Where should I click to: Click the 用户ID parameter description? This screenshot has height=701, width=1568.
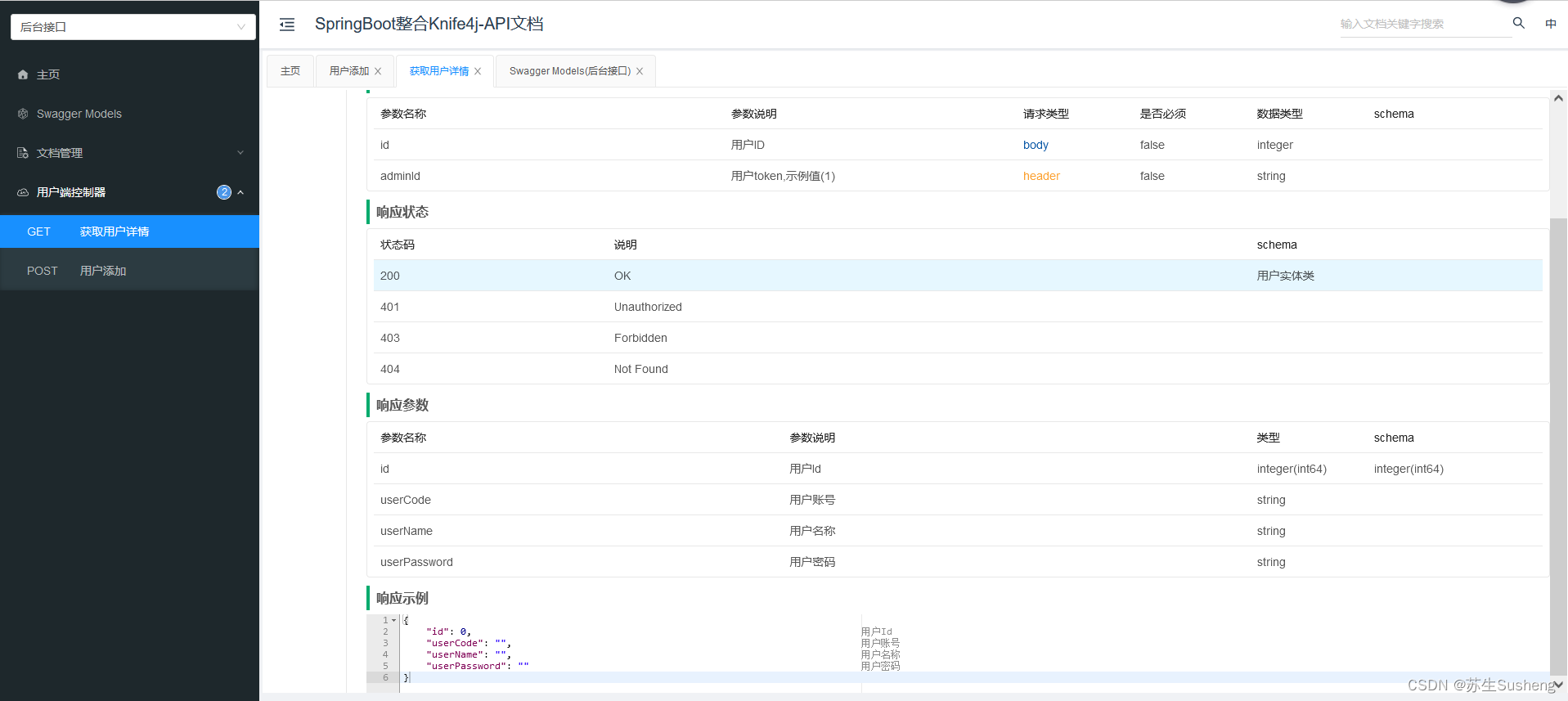748,145
